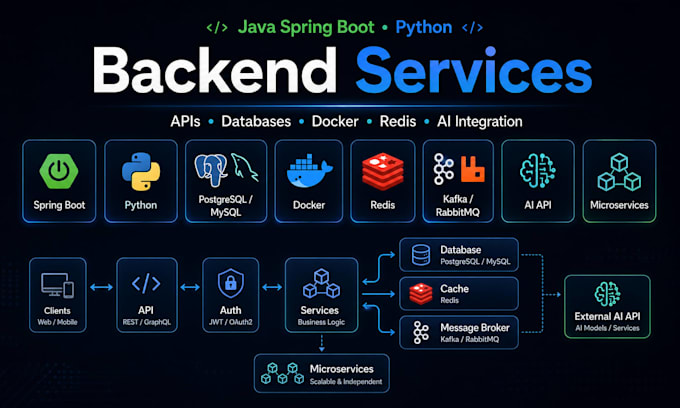This screenshot has height=408, width=680.
Task: Click the 'Redis' label in the top-row Redis card
Action: coord(382,205)
